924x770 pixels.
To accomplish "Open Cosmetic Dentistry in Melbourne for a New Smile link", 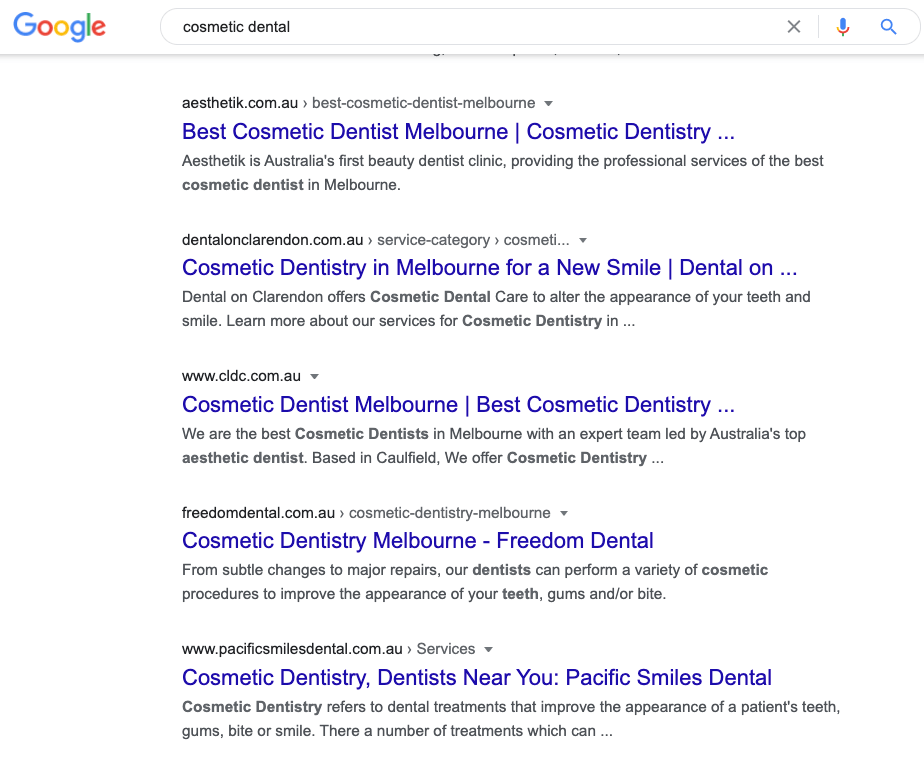I will pos(489,267).
